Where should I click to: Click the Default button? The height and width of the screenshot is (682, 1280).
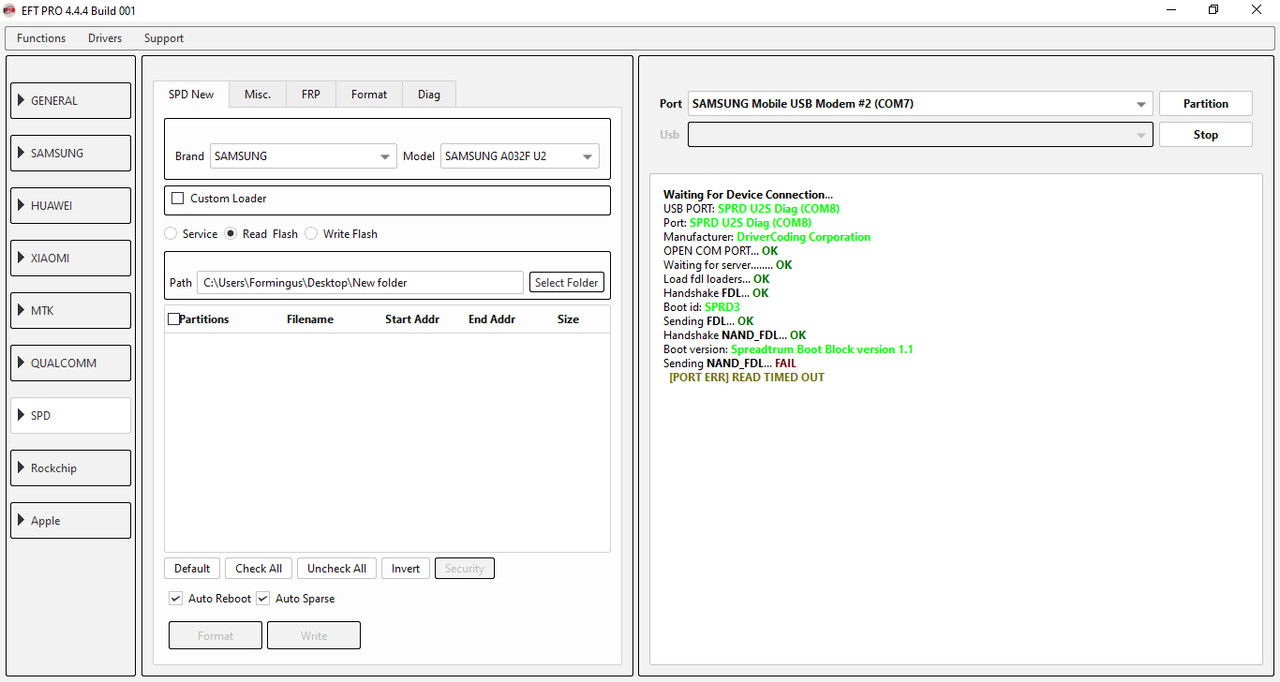pos(192,568)
